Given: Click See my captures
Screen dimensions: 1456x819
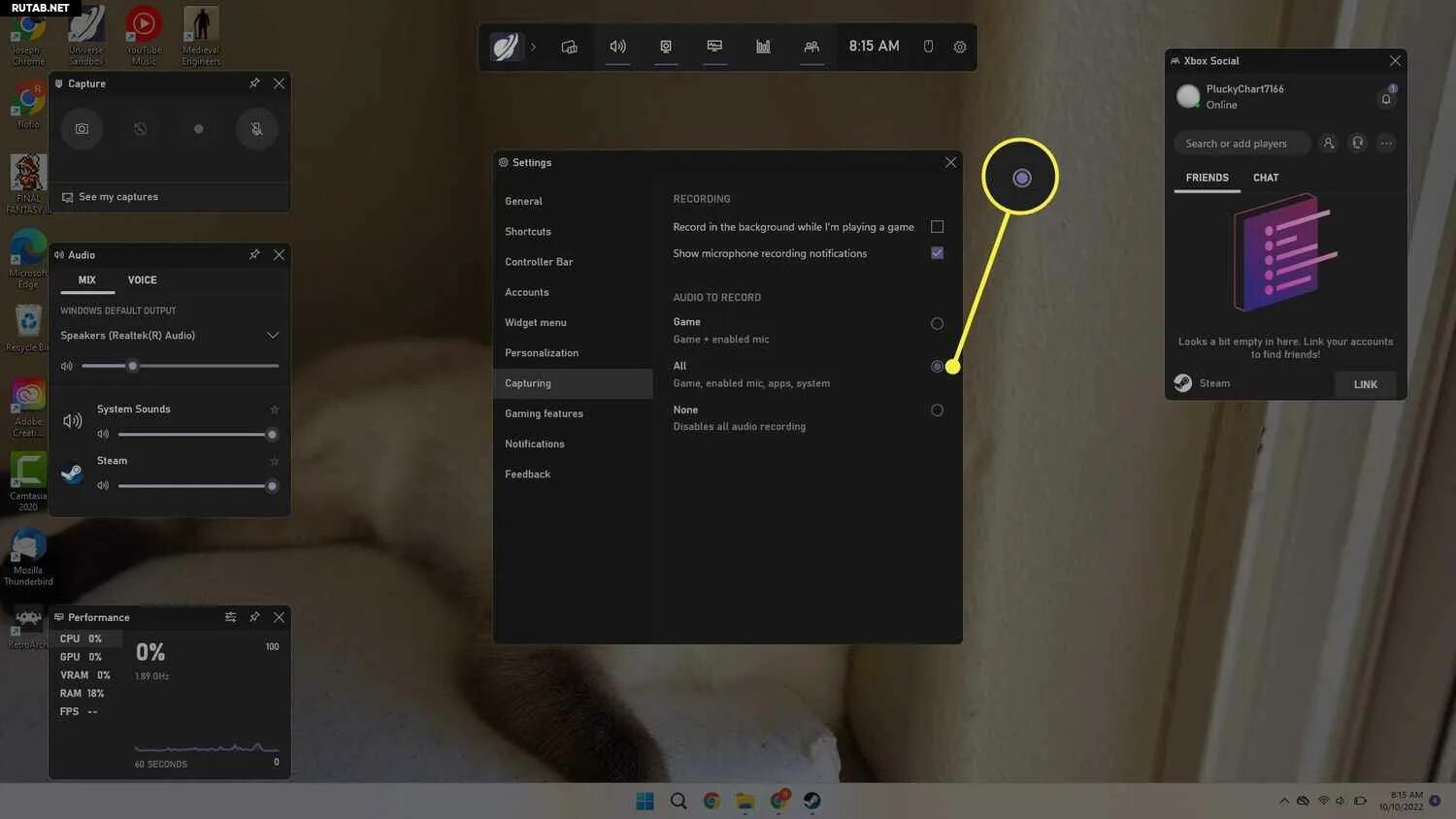Looking at the screenshot, I should (x=110, y=197).
